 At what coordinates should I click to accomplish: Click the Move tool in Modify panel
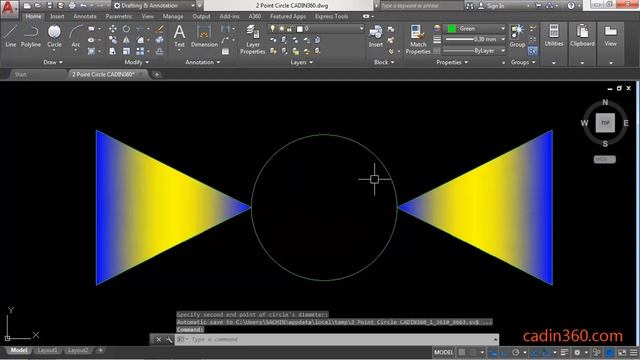(x=113, y=29)
